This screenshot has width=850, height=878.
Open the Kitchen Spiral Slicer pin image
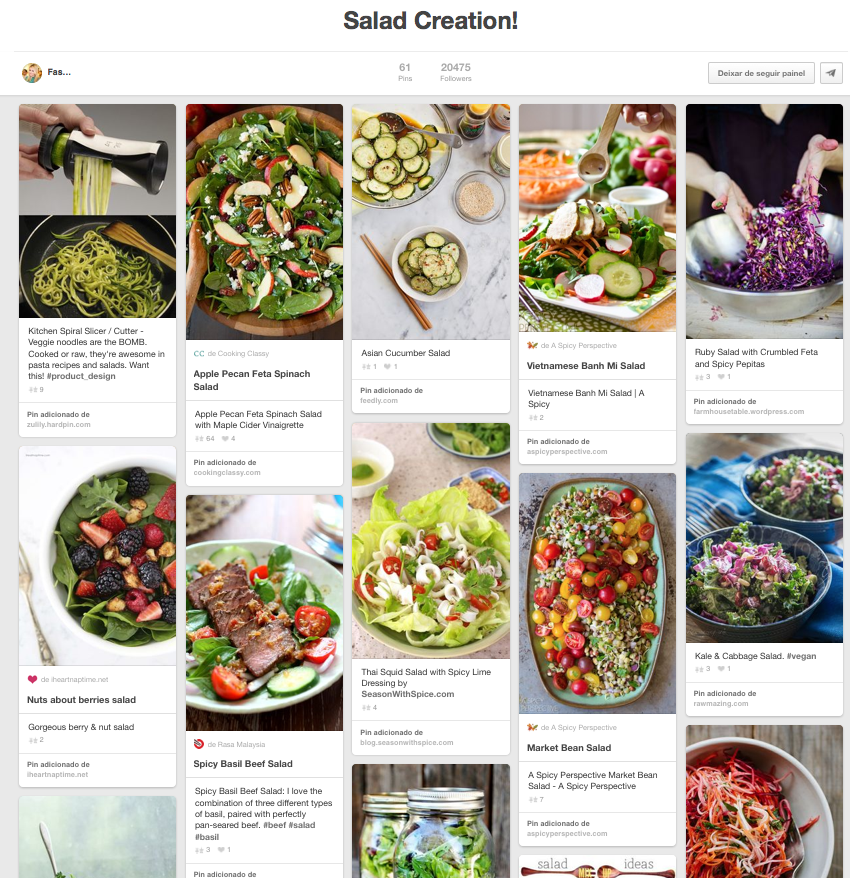[x=97, y=211]
